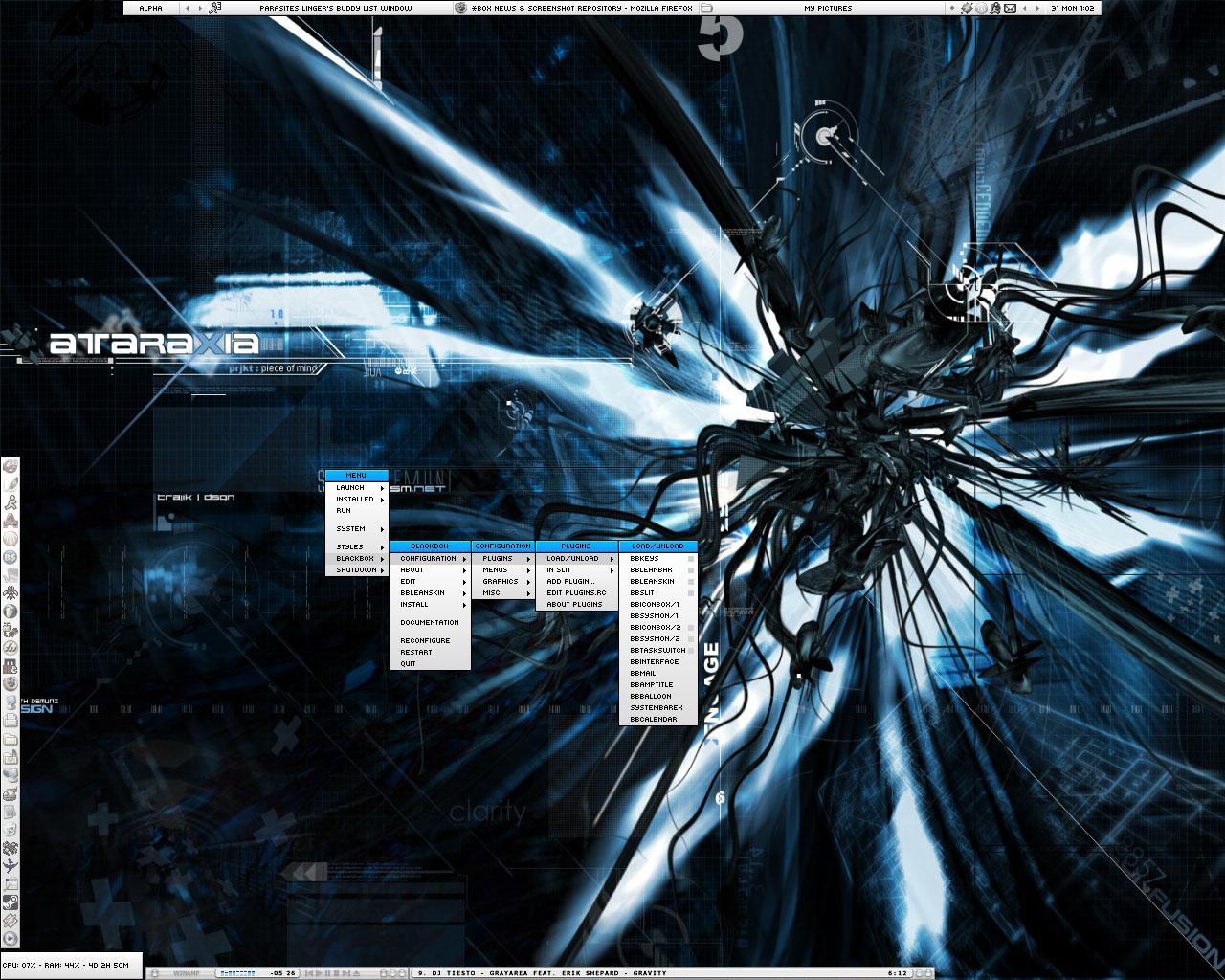Click the hand icon in the left dock
Viewport: 1225px width, 980px height.
[10, 573]
